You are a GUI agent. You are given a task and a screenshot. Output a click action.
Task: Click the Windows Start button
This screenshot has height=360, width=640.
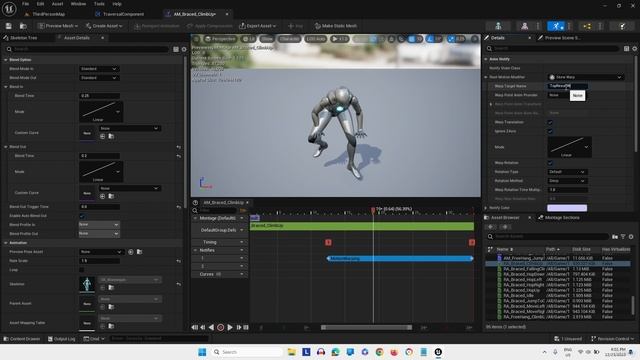(x=202, y=352)
